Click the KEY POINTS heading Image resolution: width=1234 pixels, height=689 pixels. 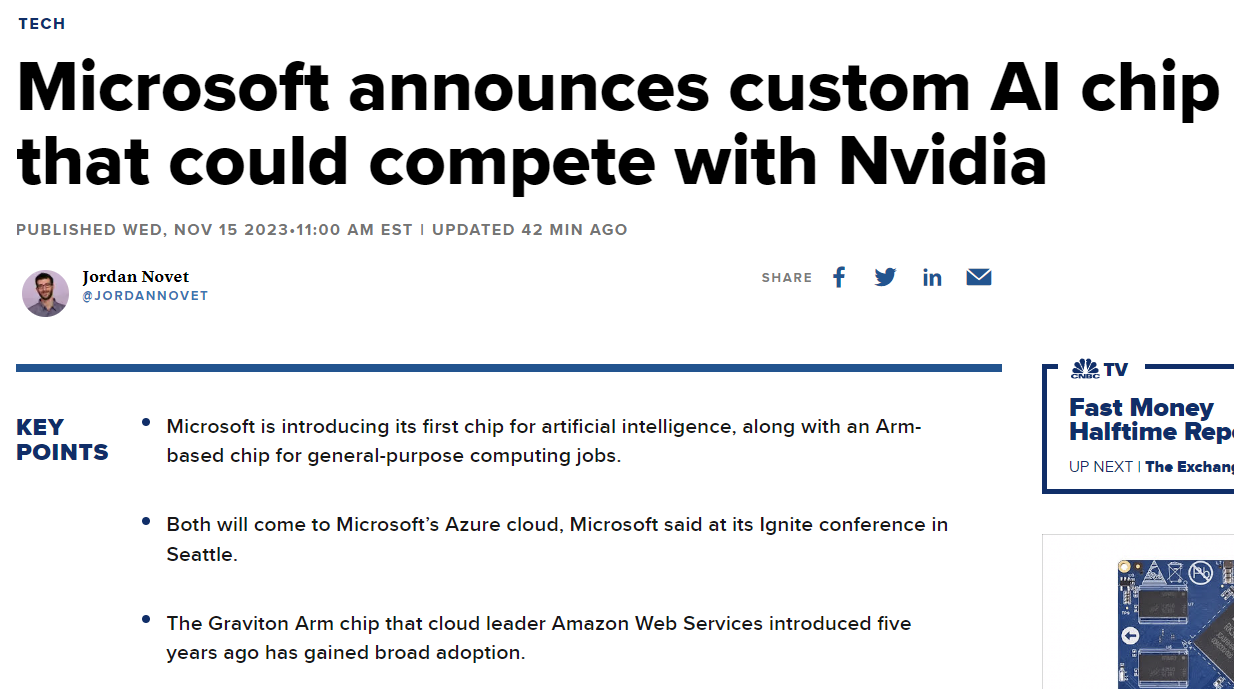62,440
